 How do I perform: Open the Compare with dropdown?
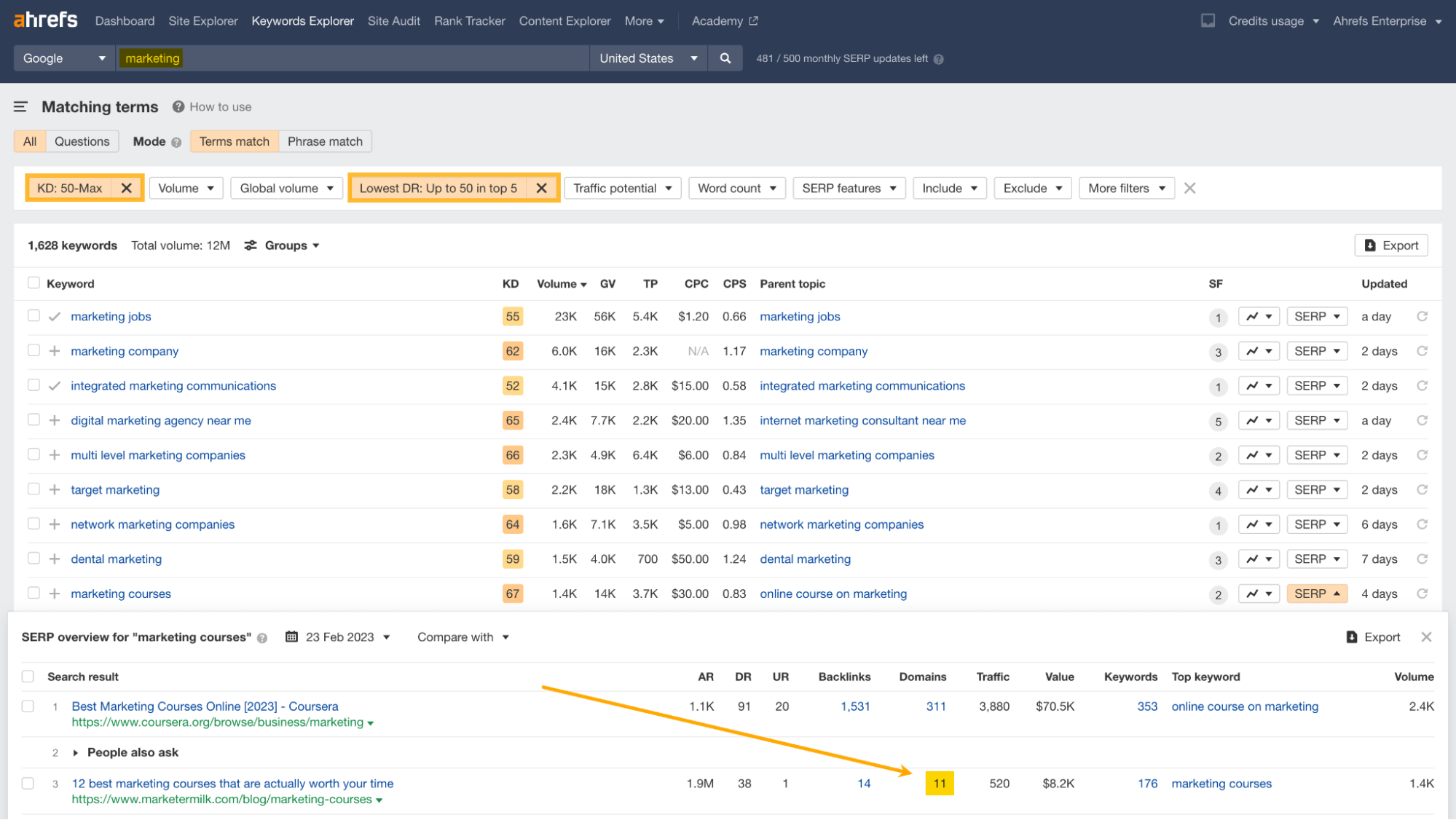coord(463,636)
